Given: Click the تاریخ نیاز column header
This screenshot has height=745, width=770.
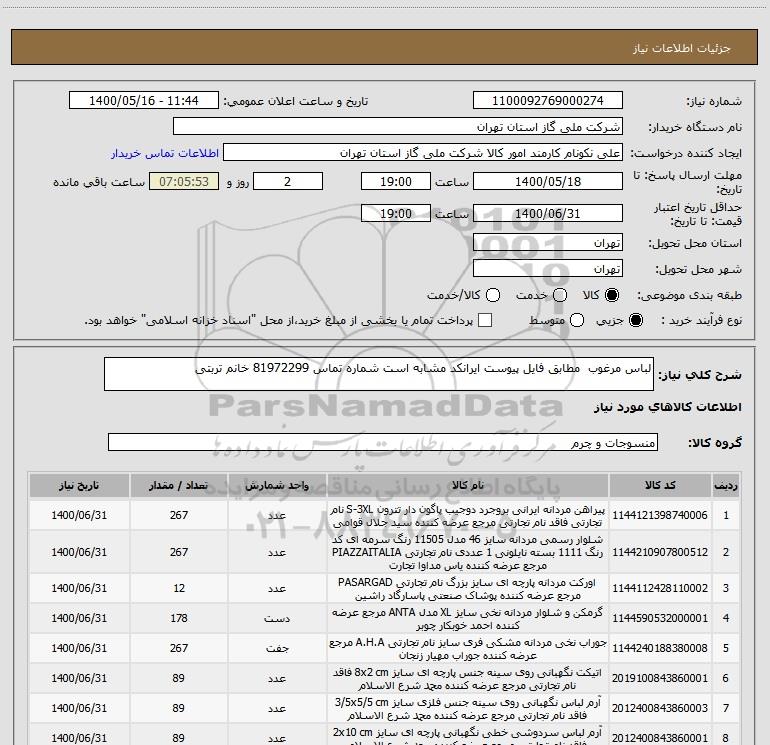Looking at the screenshot, I should (79, 486).
